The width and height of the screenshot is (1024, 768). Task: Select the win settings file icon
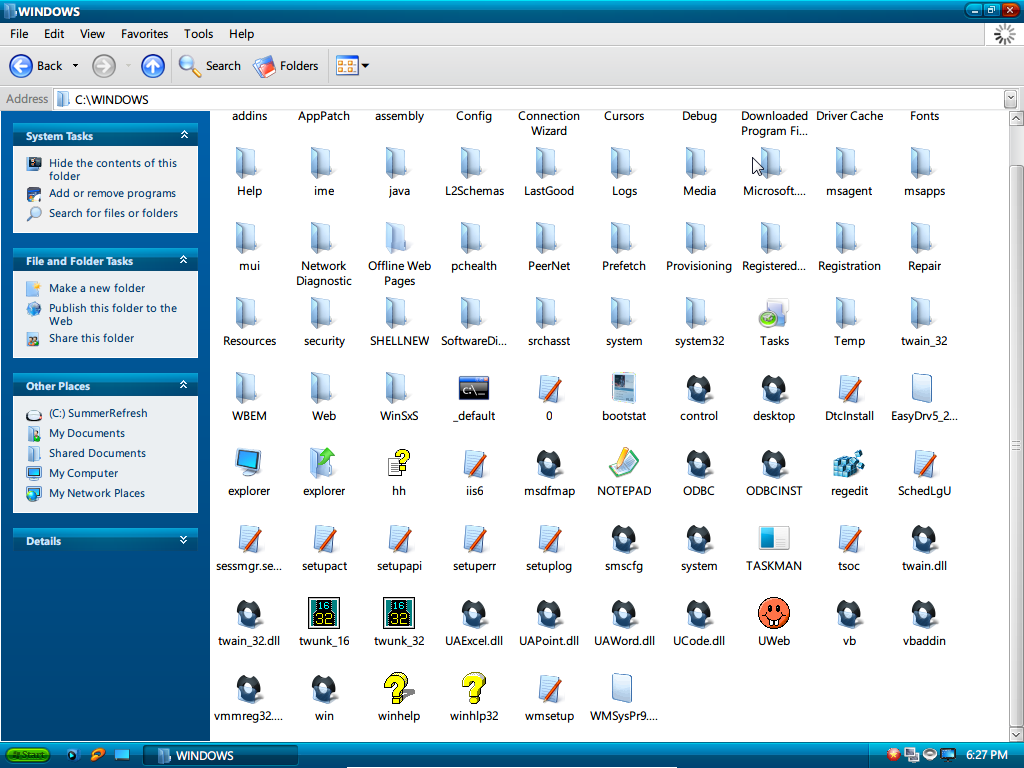tap(324, 688)
